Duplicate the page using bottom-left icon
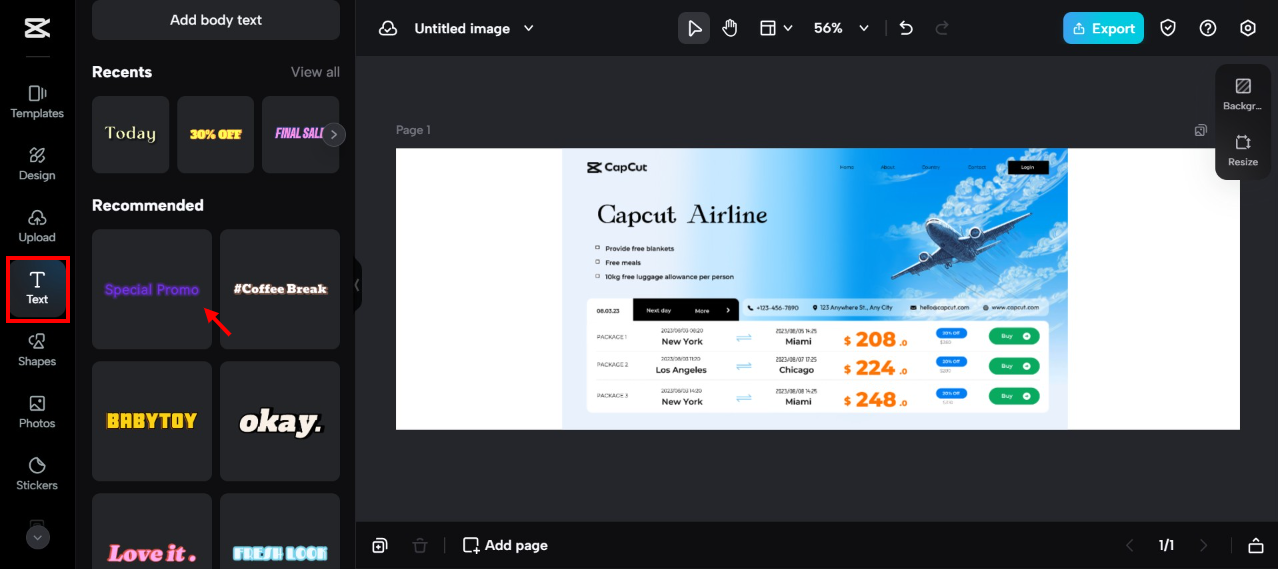 click(380, 545)
